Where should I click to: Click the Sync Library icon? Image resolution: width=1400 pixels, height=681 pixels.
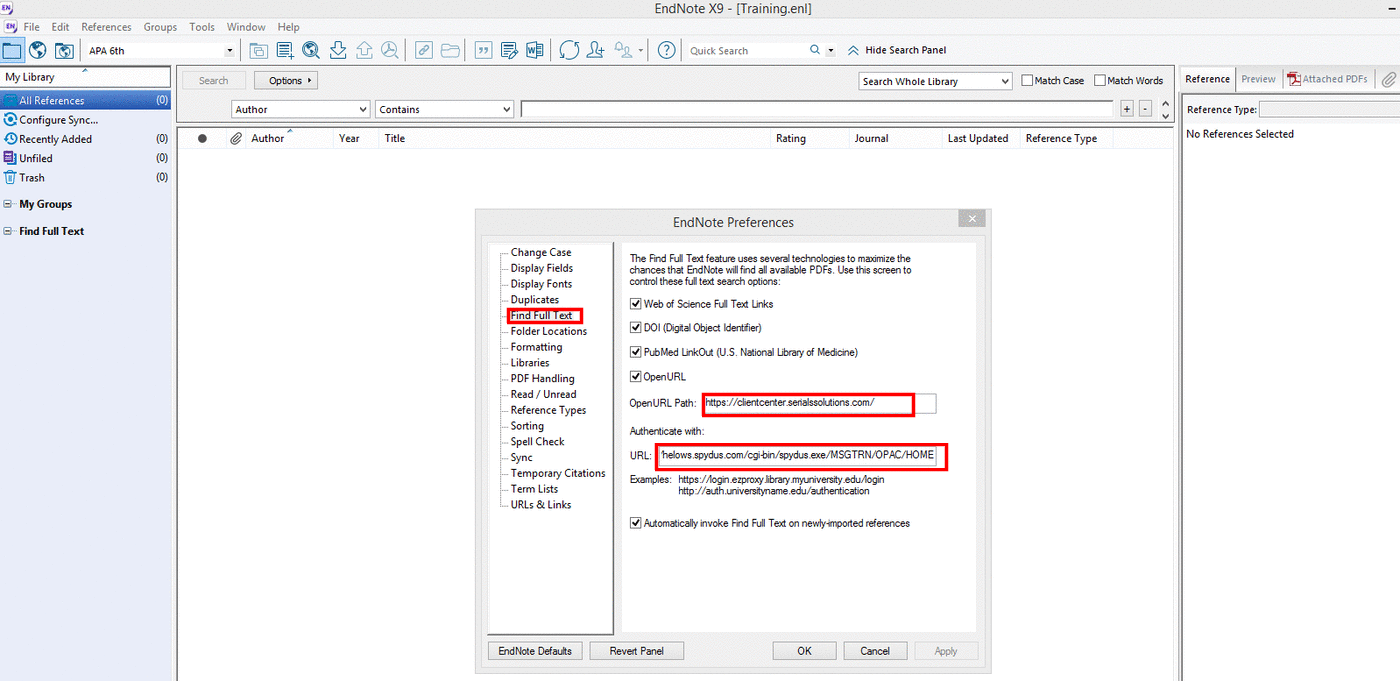point(569,50)
